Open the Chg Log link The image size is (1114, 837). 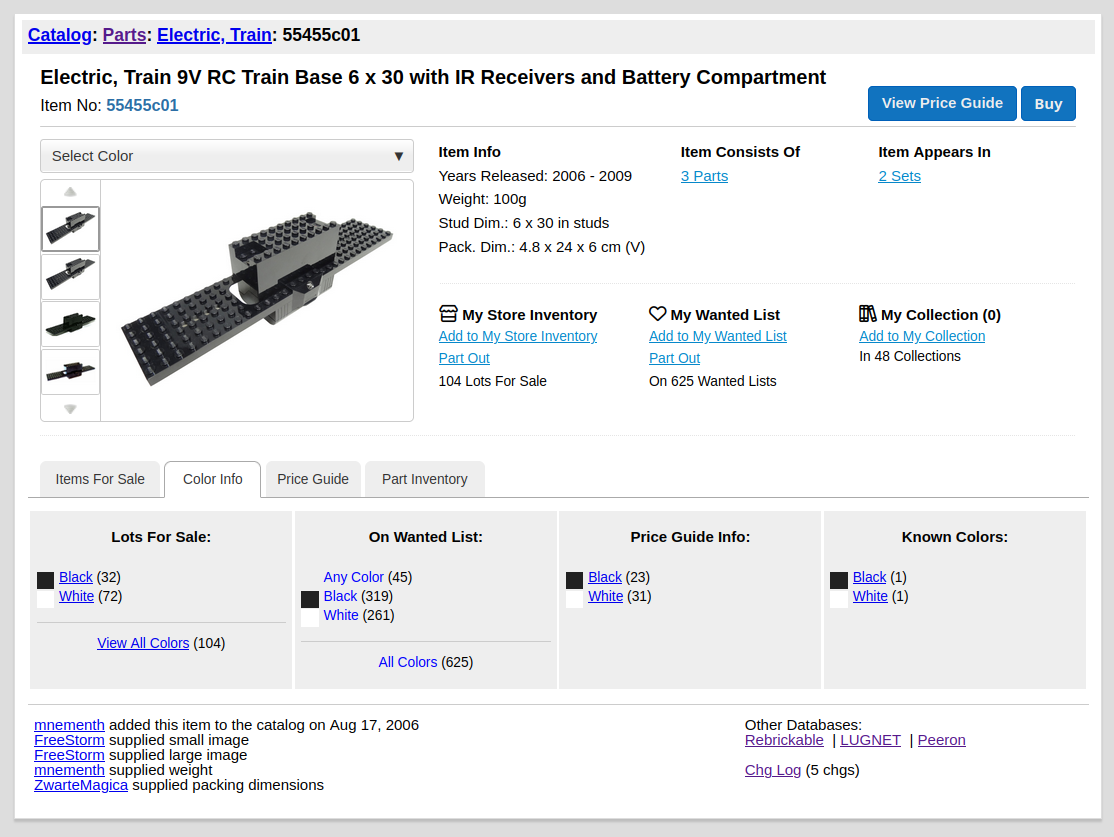pyautogui.click(x=773, y=770)
